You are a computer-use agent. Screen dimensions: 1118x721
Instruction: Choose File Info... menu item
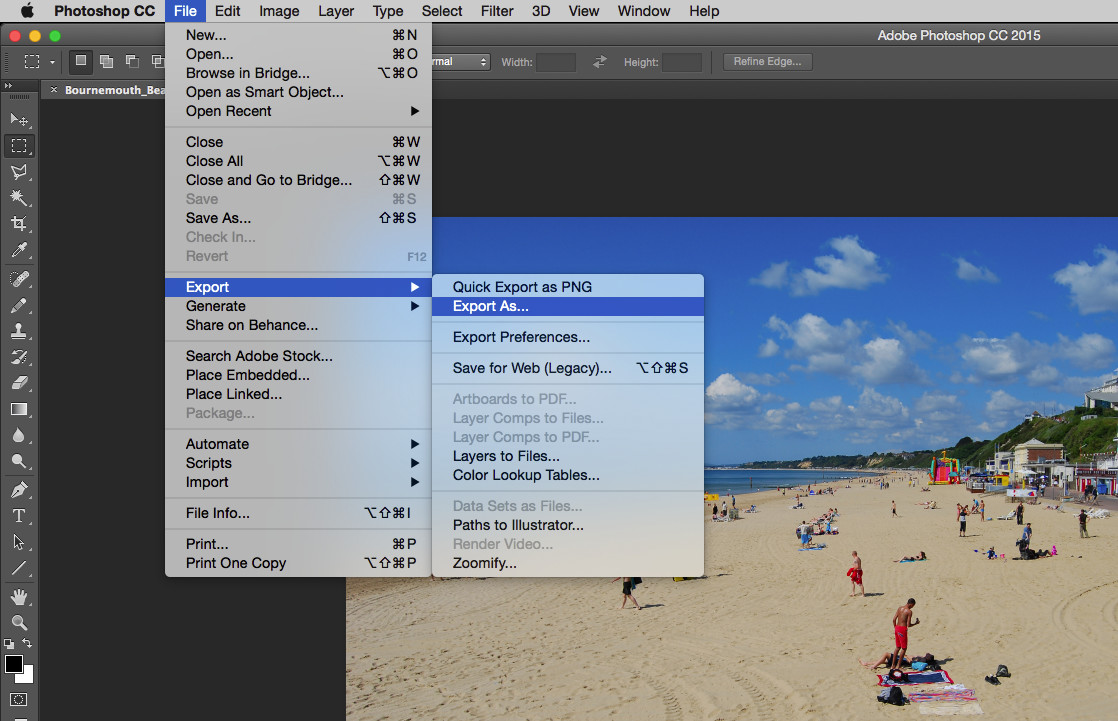(299, 513)
